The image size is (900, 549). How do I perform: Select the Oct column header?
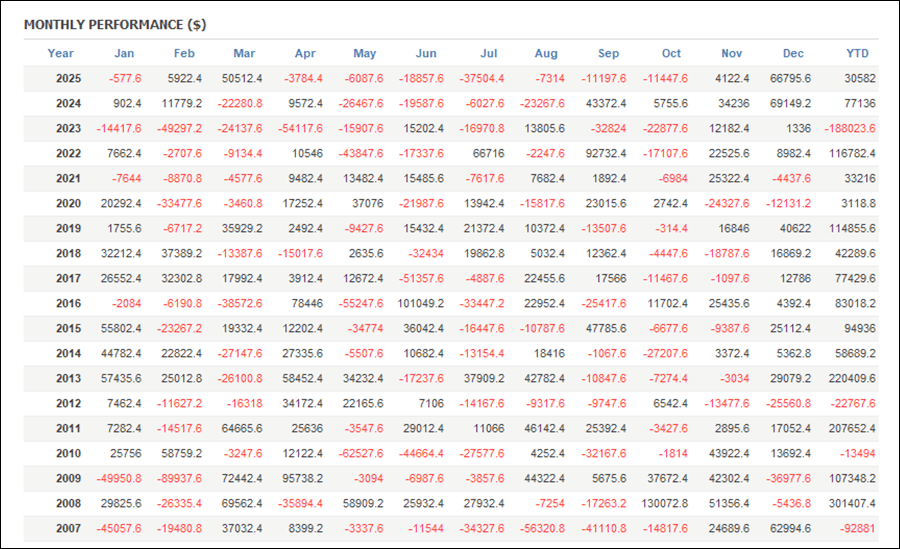(671, 53)
